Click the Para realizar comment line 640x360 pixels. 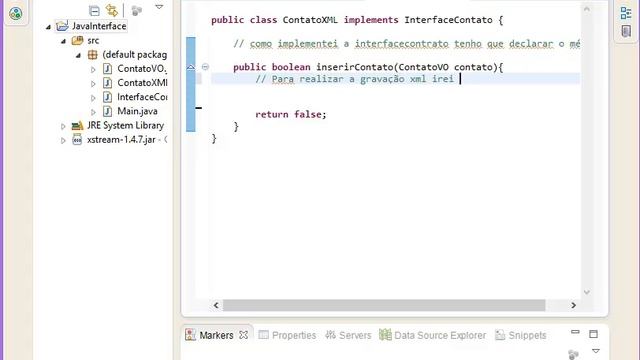pyautogui.click(x=354, y=79)
